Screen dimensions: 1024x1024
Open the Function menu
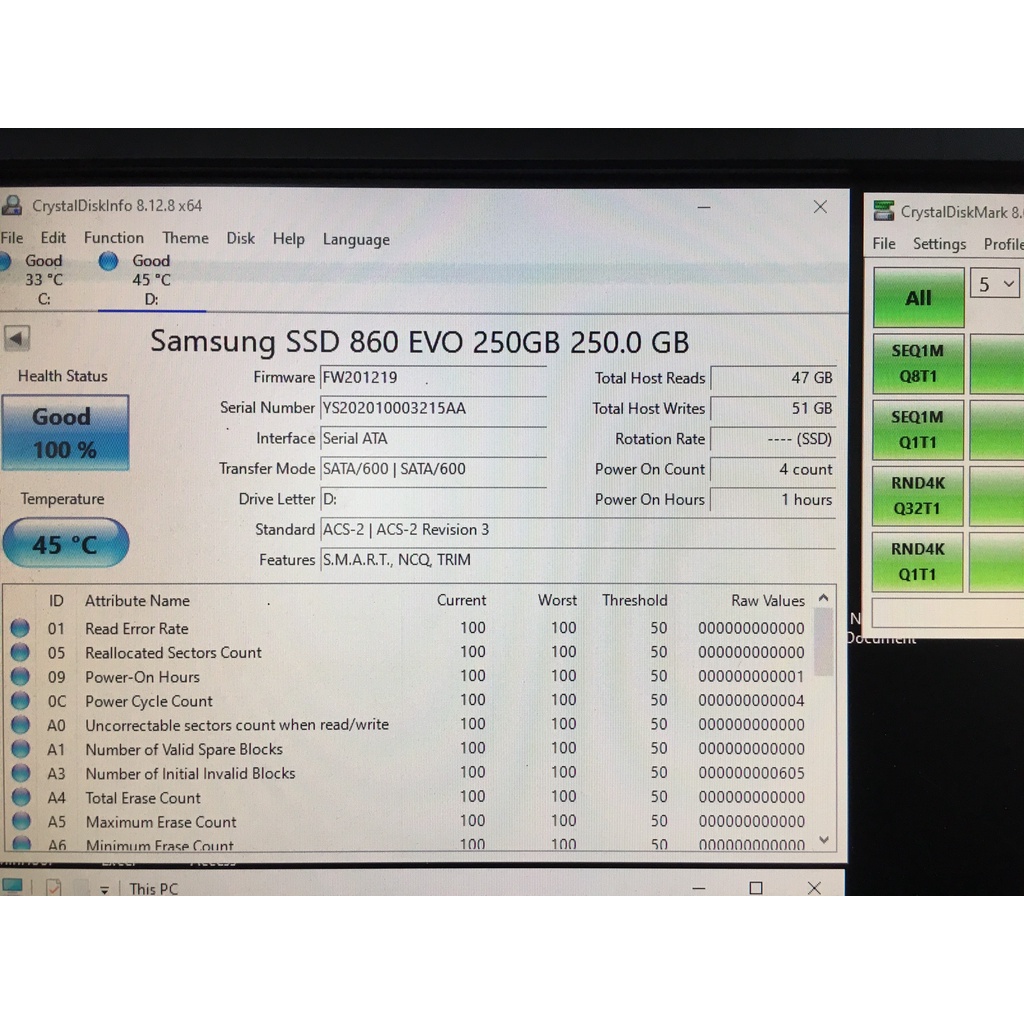[114, 238]
